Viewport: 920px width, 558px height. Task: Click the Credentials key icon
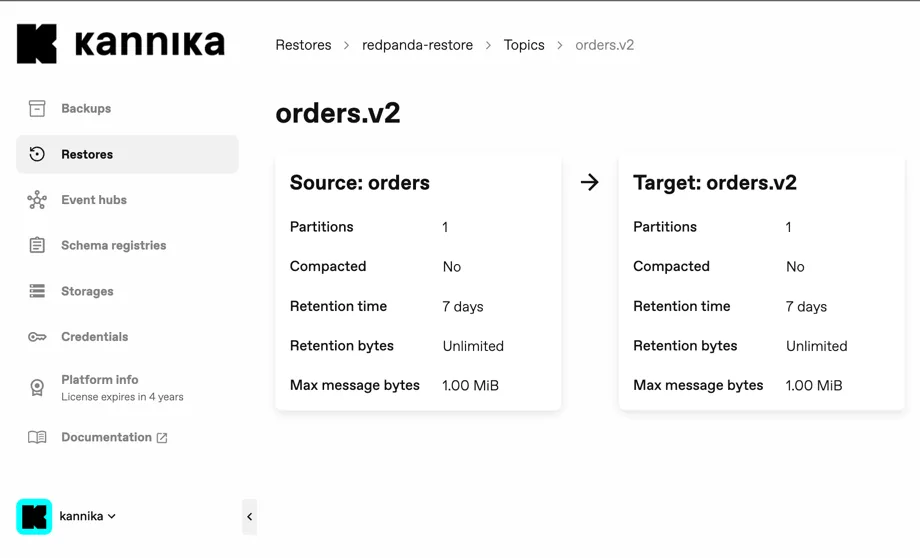click(37, 337)
